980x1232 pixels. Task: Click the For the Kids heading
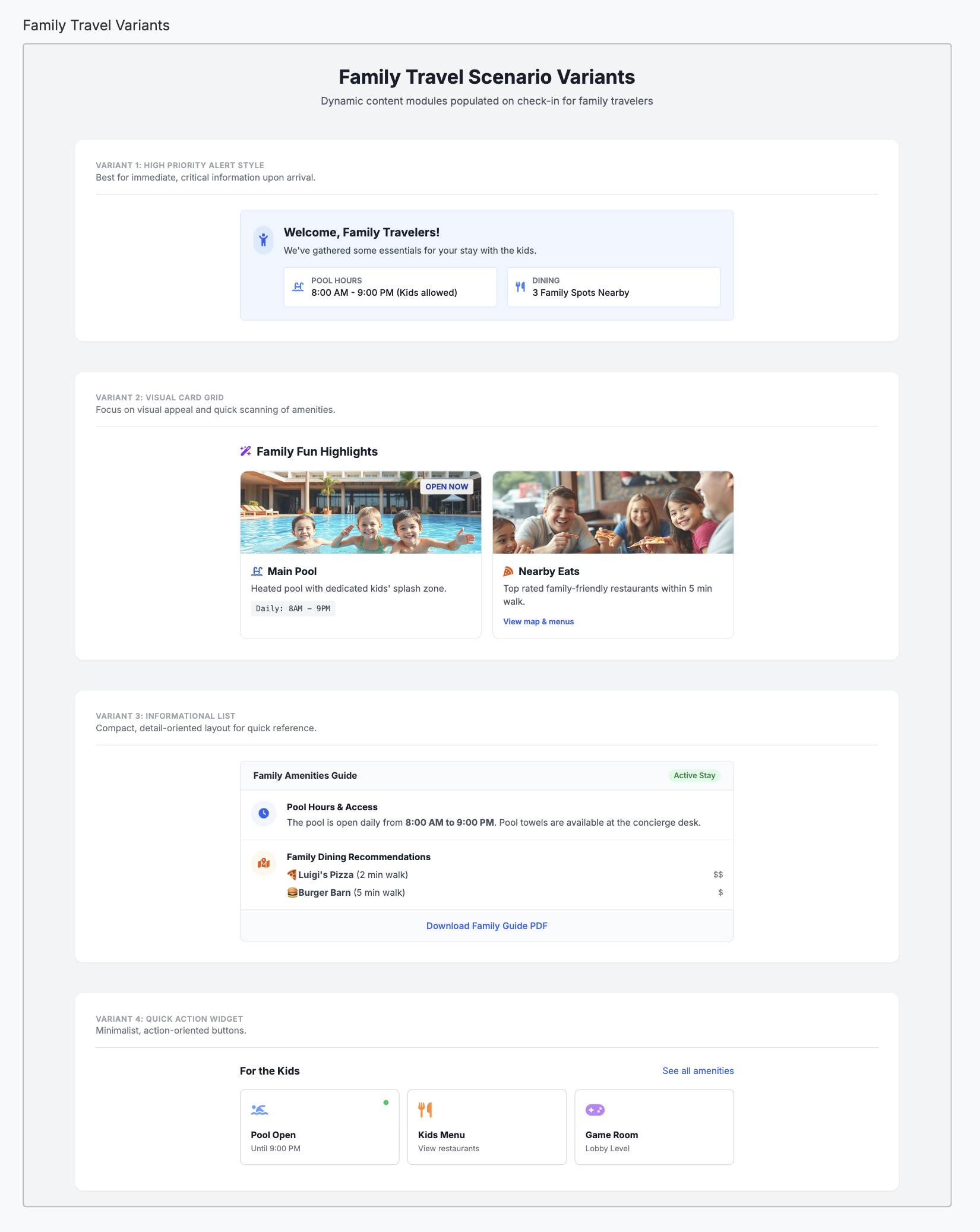(x=270, y=1071)
